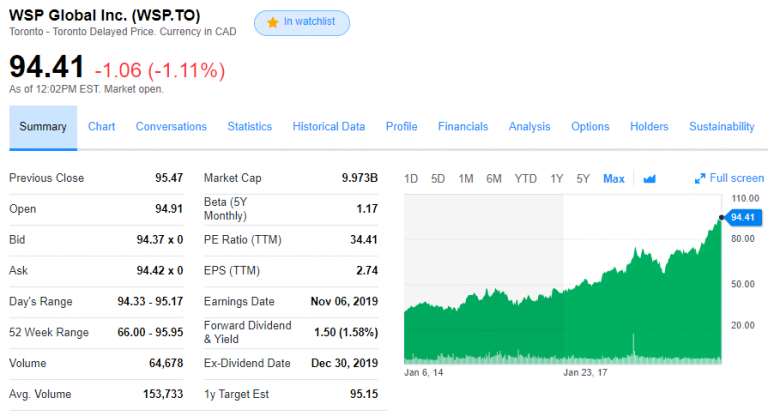Switch to the Historical Data tab
This screenshot has width=768, height=416.
[328, 127]
